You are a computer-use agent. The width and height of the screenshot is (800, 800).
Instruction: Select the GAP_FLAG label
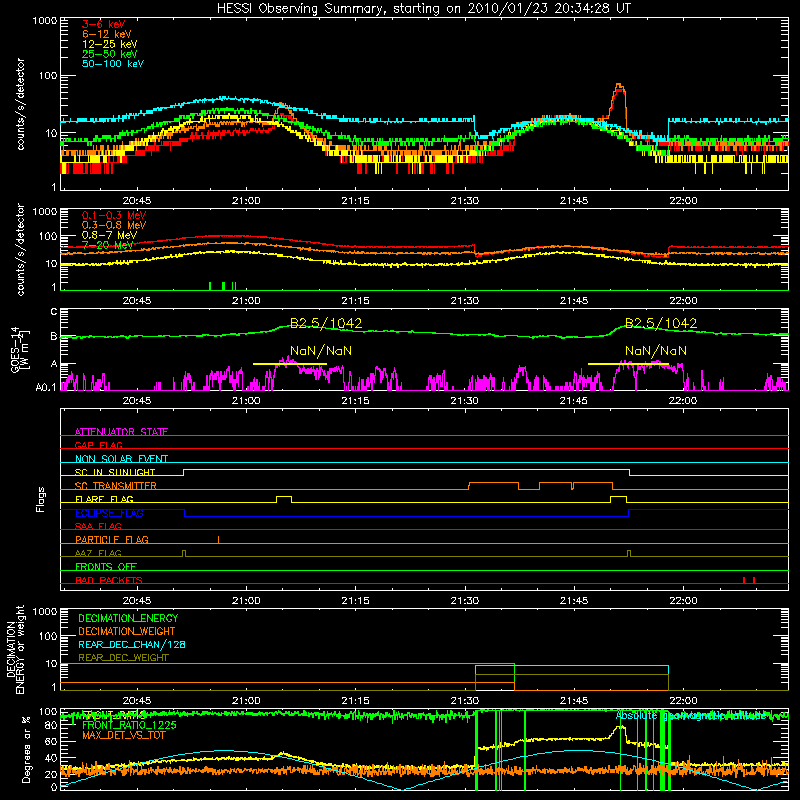point(98,445)
